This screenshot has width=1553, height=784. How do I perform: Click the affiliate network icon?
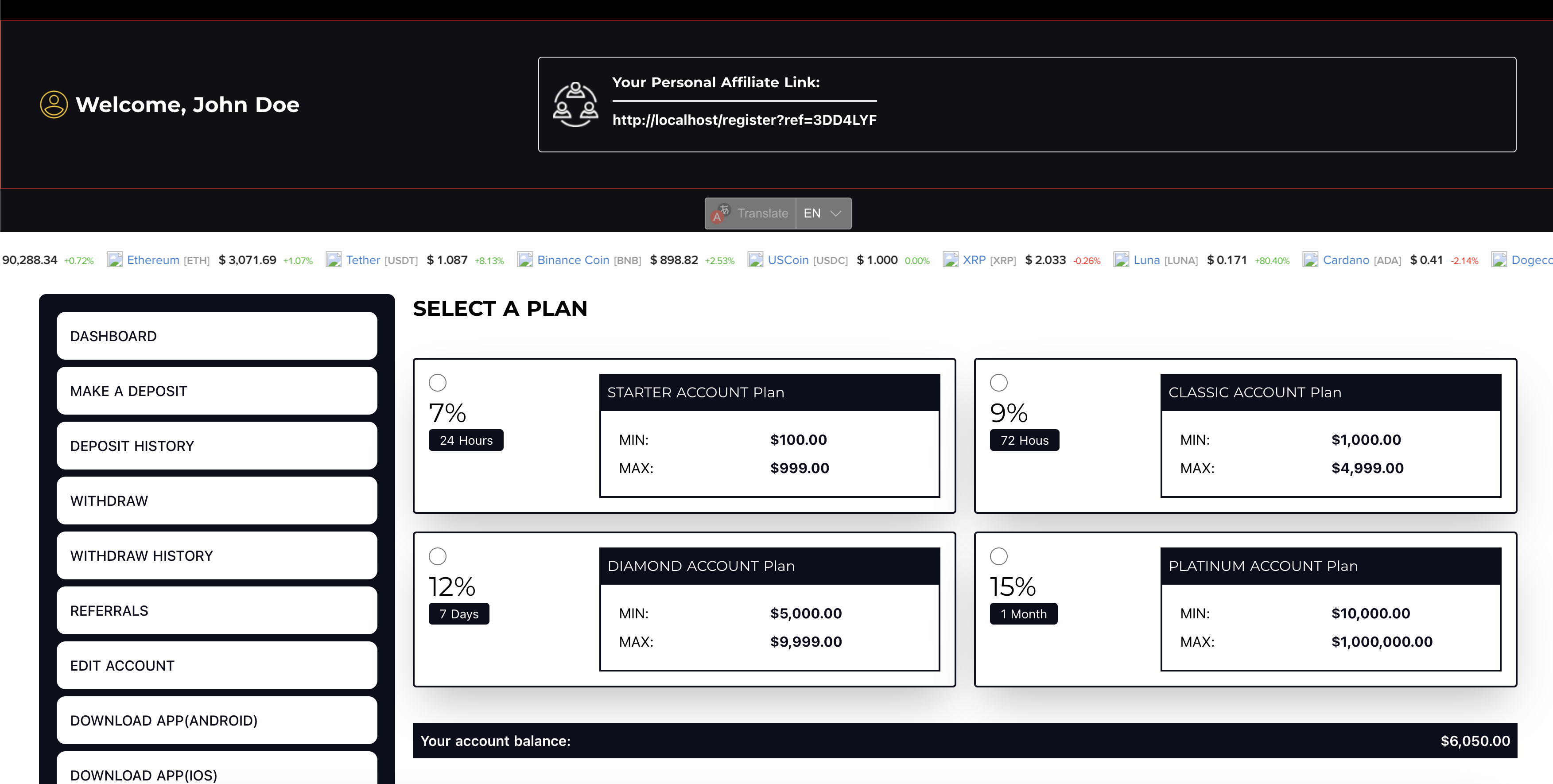pos(575,105)
